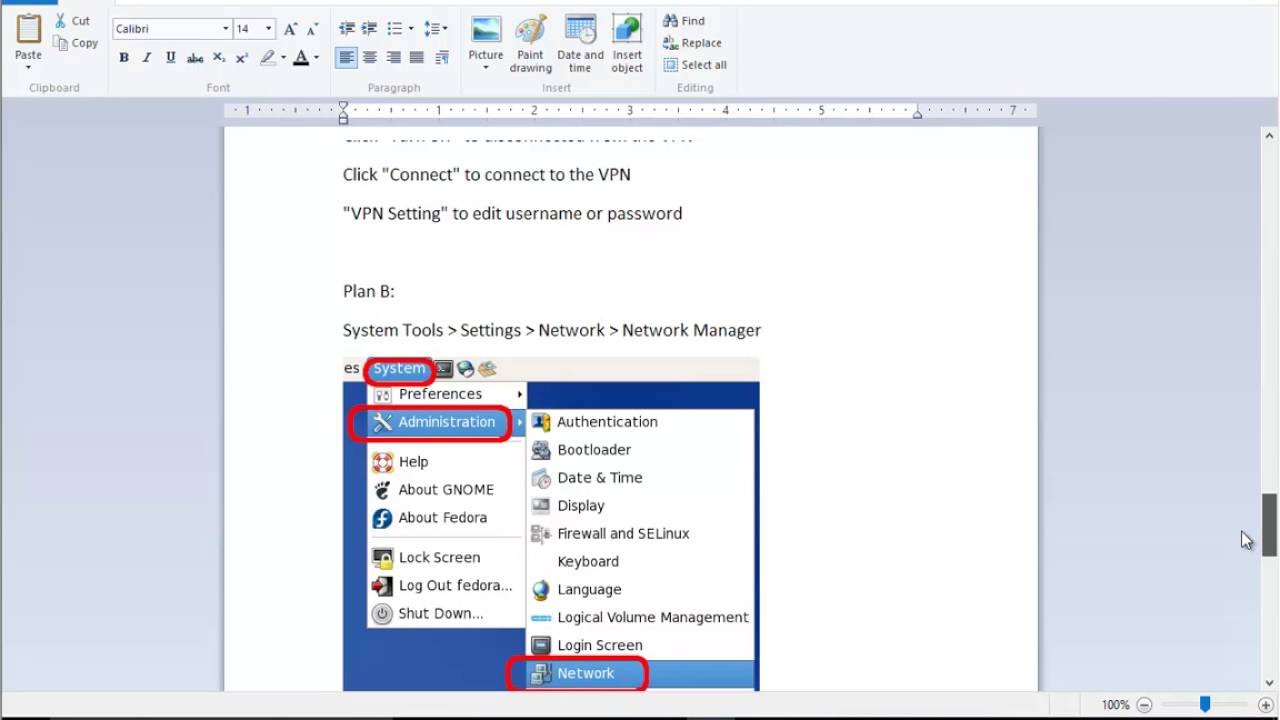Click Insert object
The height and width of the screenshot is (720, 1280).
pyautogui.click(x=627, y=43)
